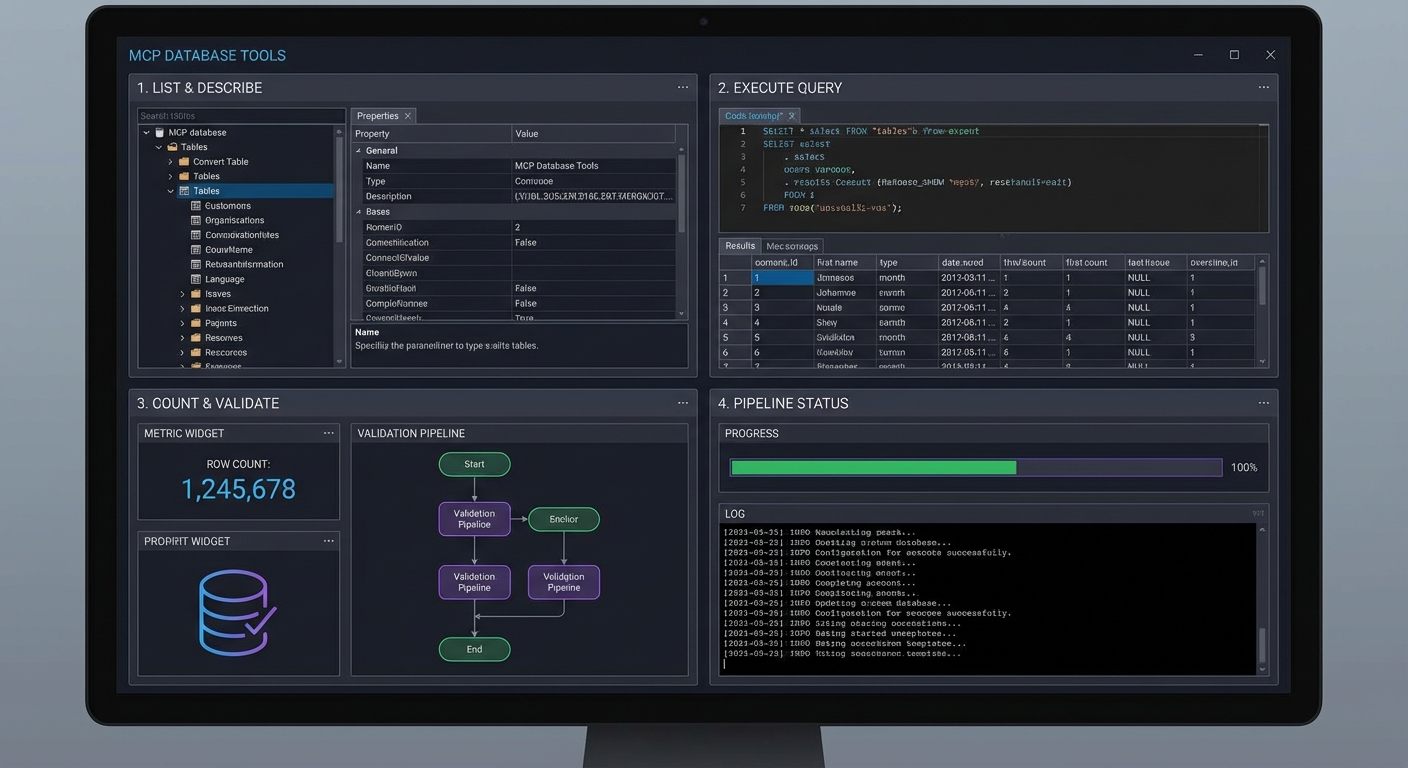Viewport: 1408px width, 768px height.
Task: Expand the Convert Table folder
Action: point(170,162)
